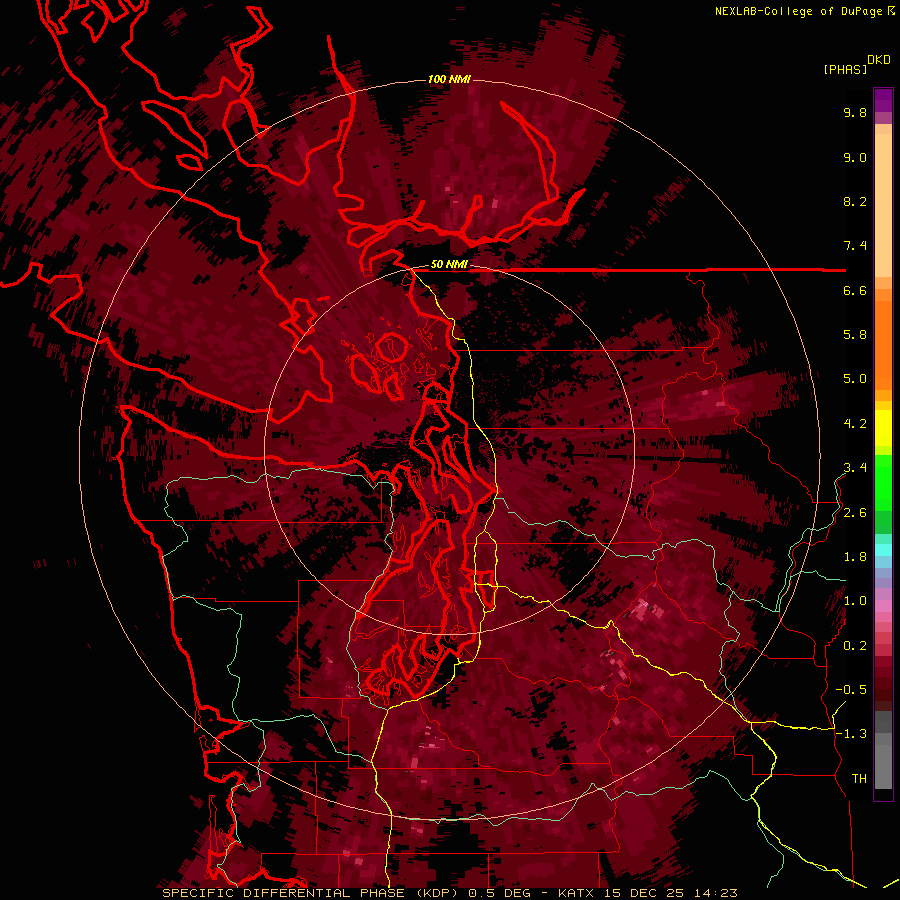The image size is (900, 900).
Task: Click the TH threshold label
Action: coord(859,779)
